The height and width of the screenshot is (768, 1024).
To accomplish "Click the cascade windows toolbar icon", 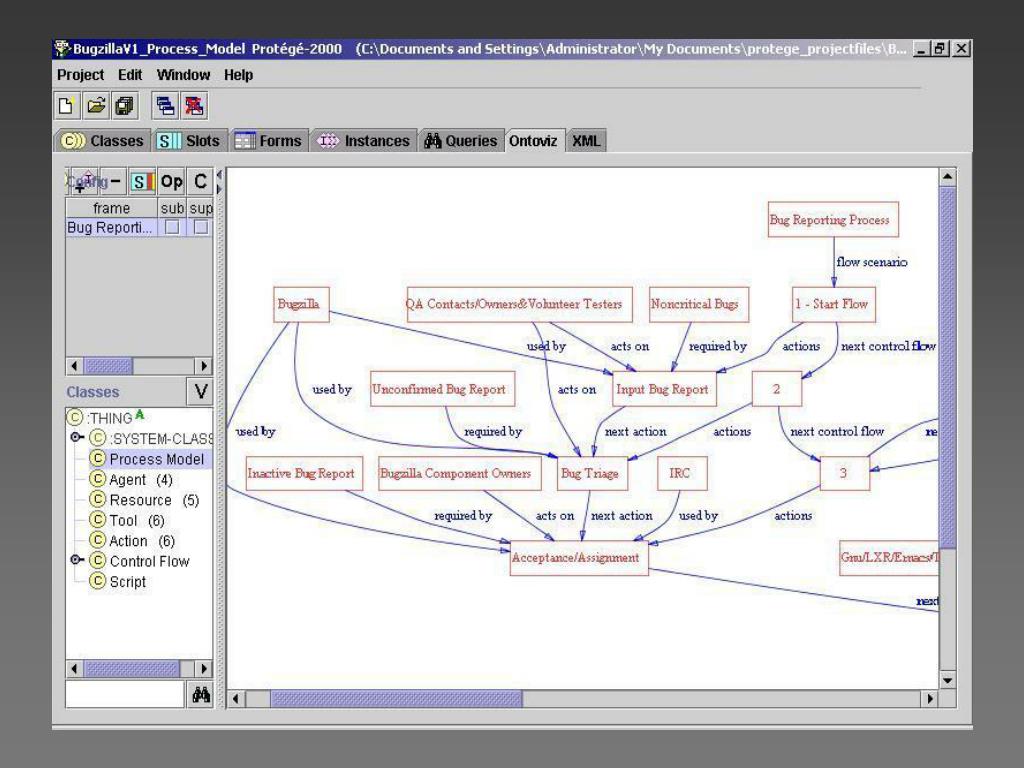I will 165,106.
